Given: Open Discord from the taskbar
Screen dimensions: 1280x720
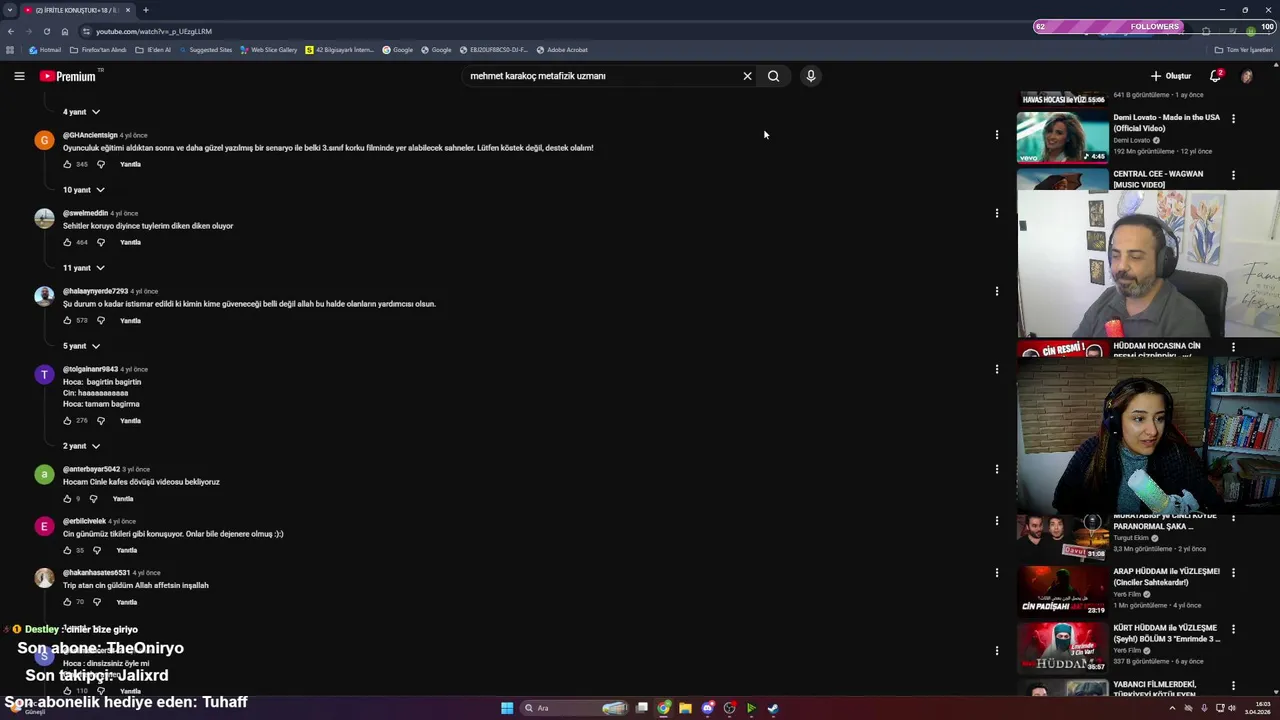Looking at the screenshot, I should [708, 708].
